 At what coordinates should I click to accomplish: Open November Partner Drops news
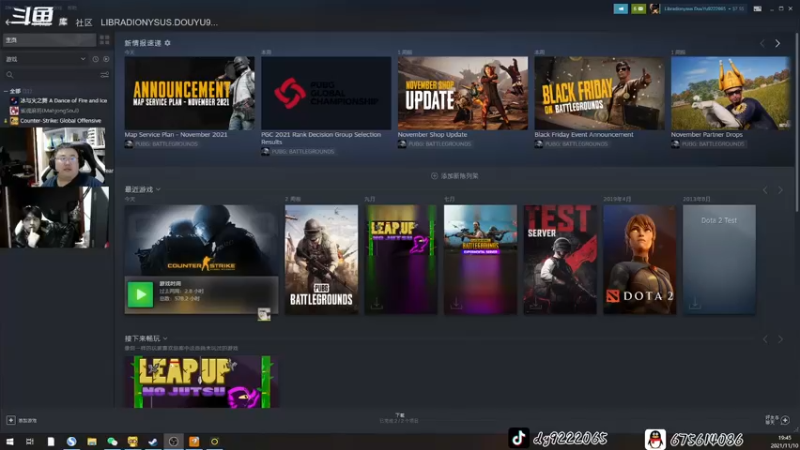pyautogui.click(x=731, y=93)
